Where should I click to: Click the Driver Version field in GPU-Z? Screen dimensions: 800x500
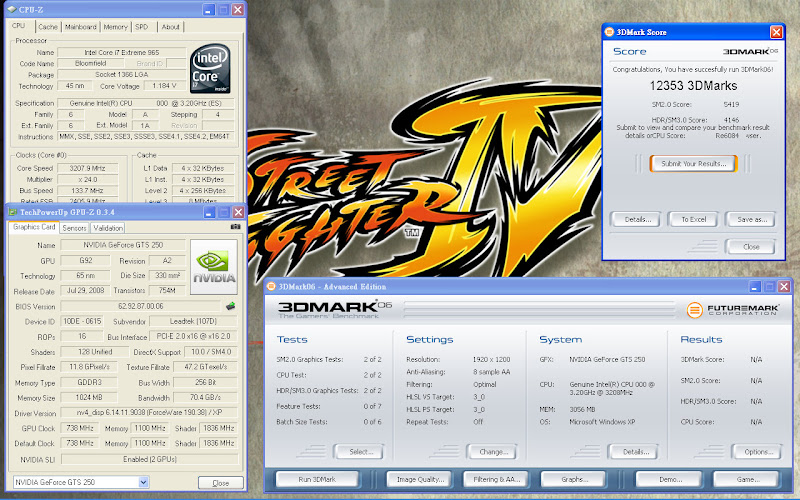click(149, 412)
